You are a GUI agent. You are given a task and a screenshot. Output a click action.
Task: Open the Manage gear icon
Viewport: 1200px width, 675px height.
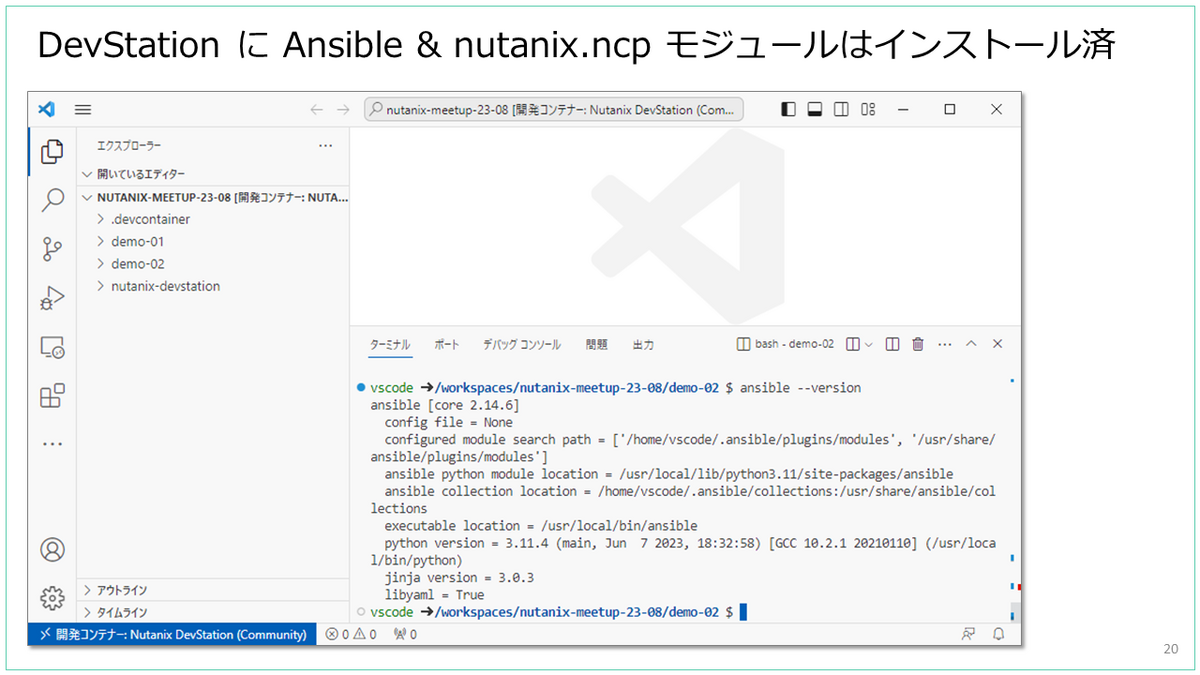(x=52, y=598)
